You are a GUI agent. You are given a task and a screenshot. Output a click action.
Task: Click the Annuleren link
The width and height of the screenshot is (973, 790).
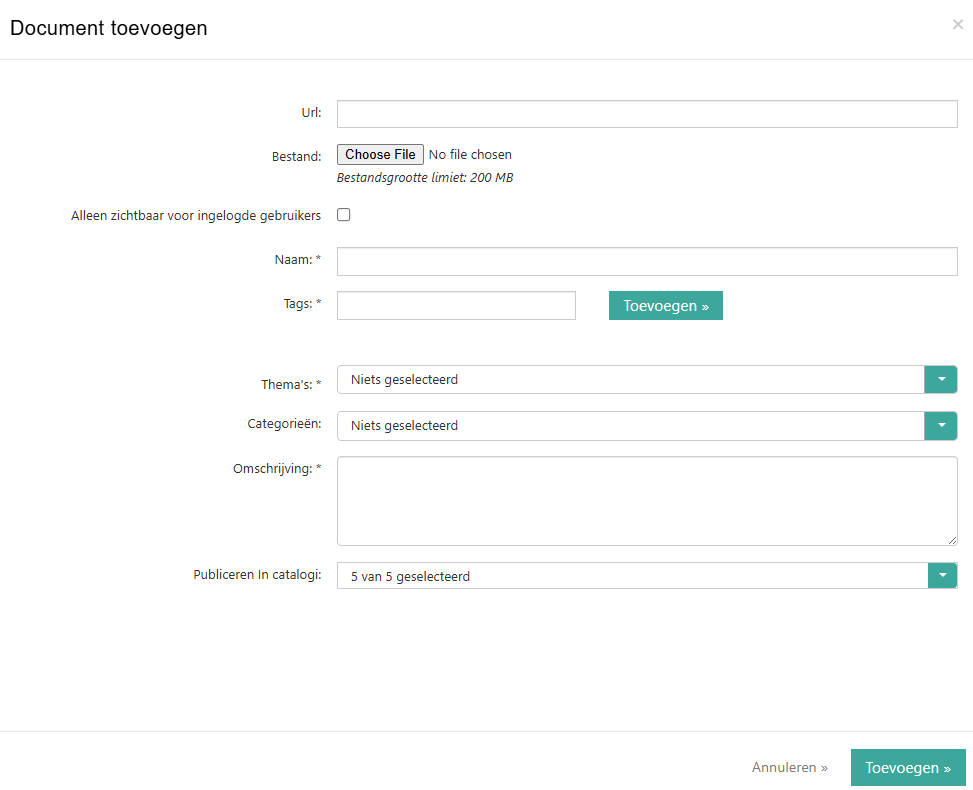tap(789, 768)
